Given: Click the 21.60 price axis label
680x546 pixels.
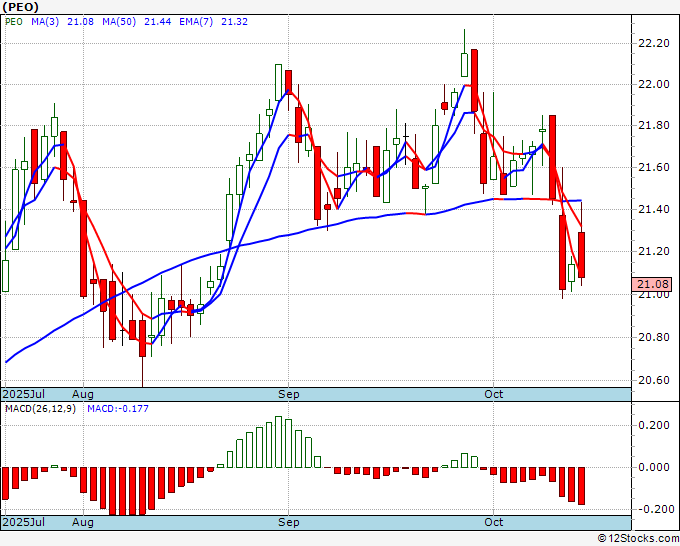Looking at the screenshot, I should click(654, 167).
